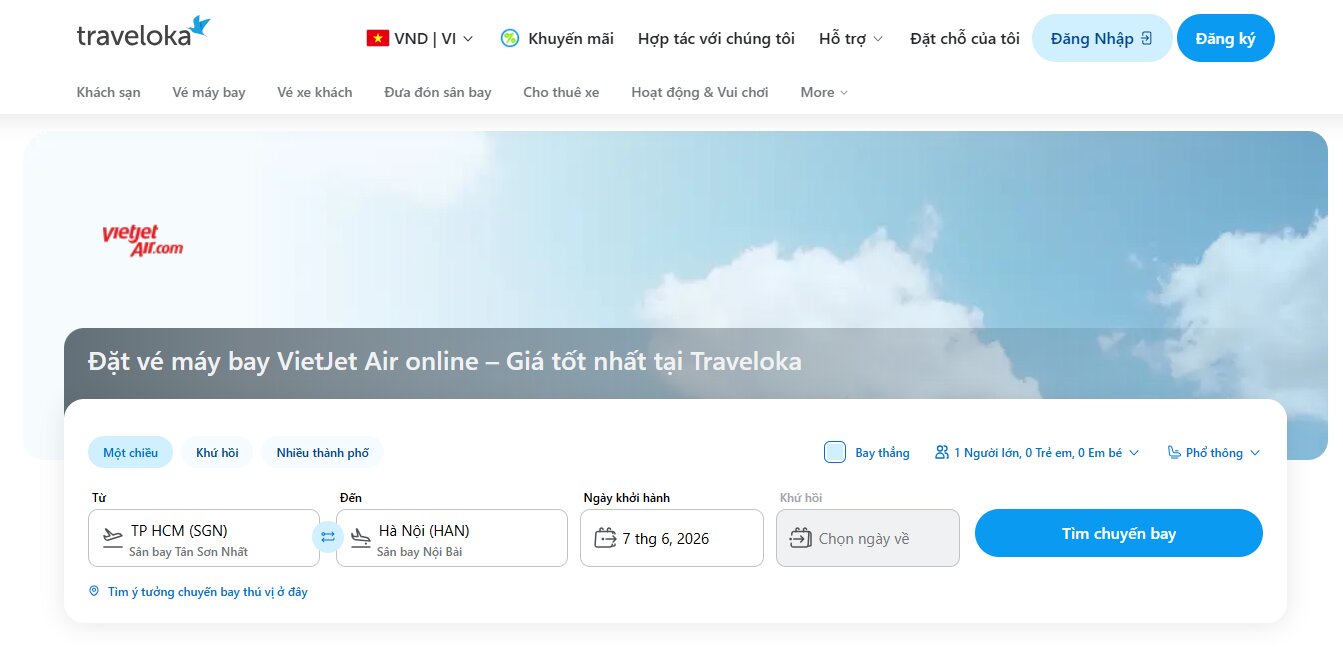Click the calendar icon beside 7 thg 6, 2026

click(x=606, y=538)
